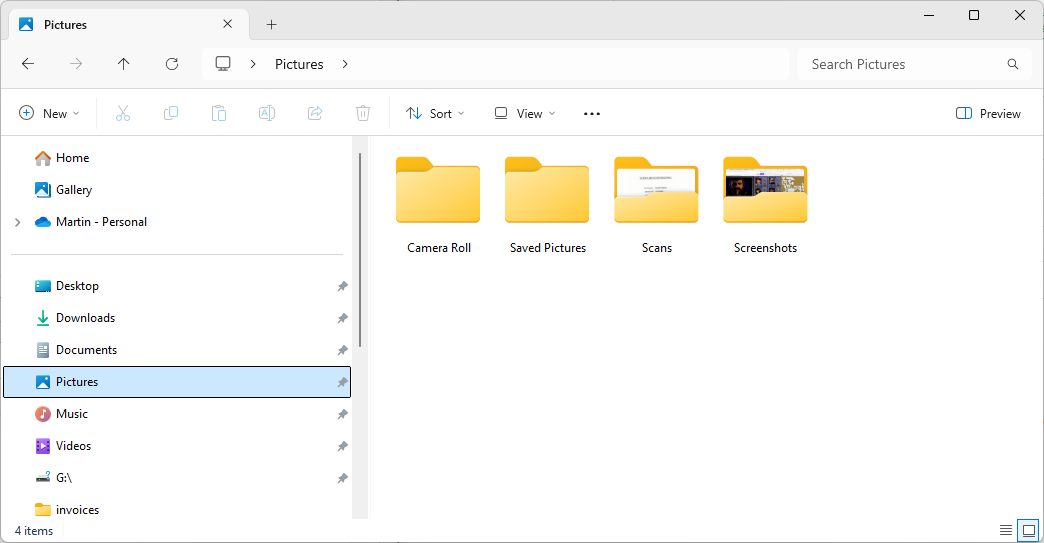Open the View dropdown
This screenshot has height=543, width=1044.
(x=525, y=114)
